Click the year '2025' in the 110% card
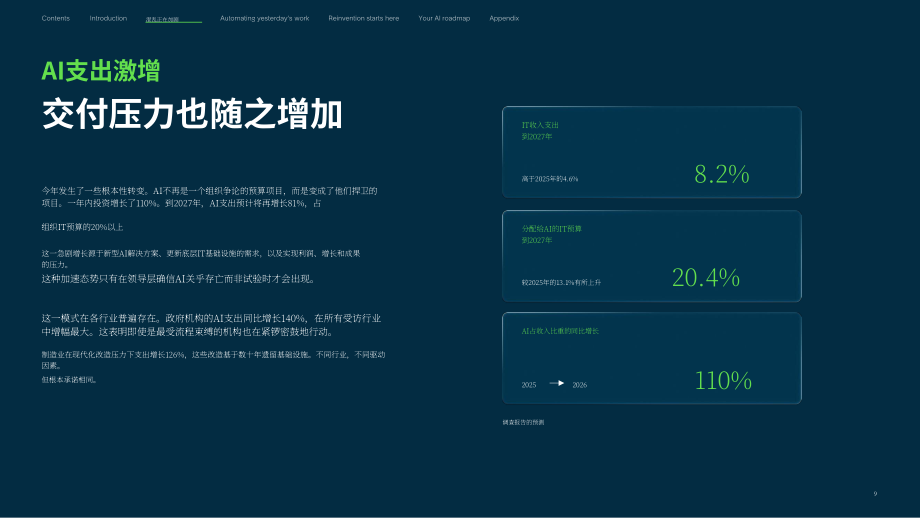This screenshot has height=518, width=920. tap(529, 385)
